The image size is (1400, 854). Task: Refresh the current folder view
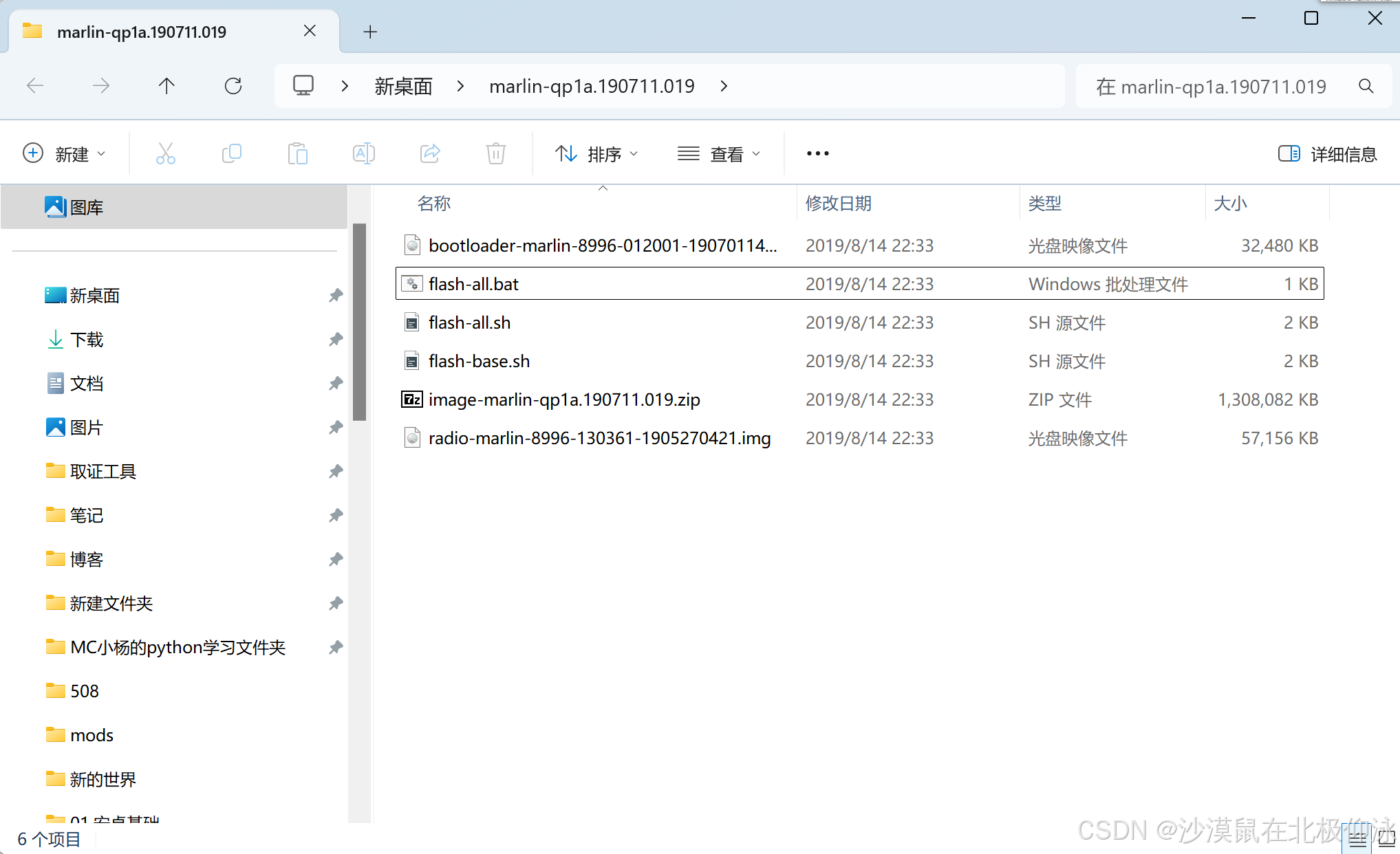pyautogui.click(x=233, y=86)
